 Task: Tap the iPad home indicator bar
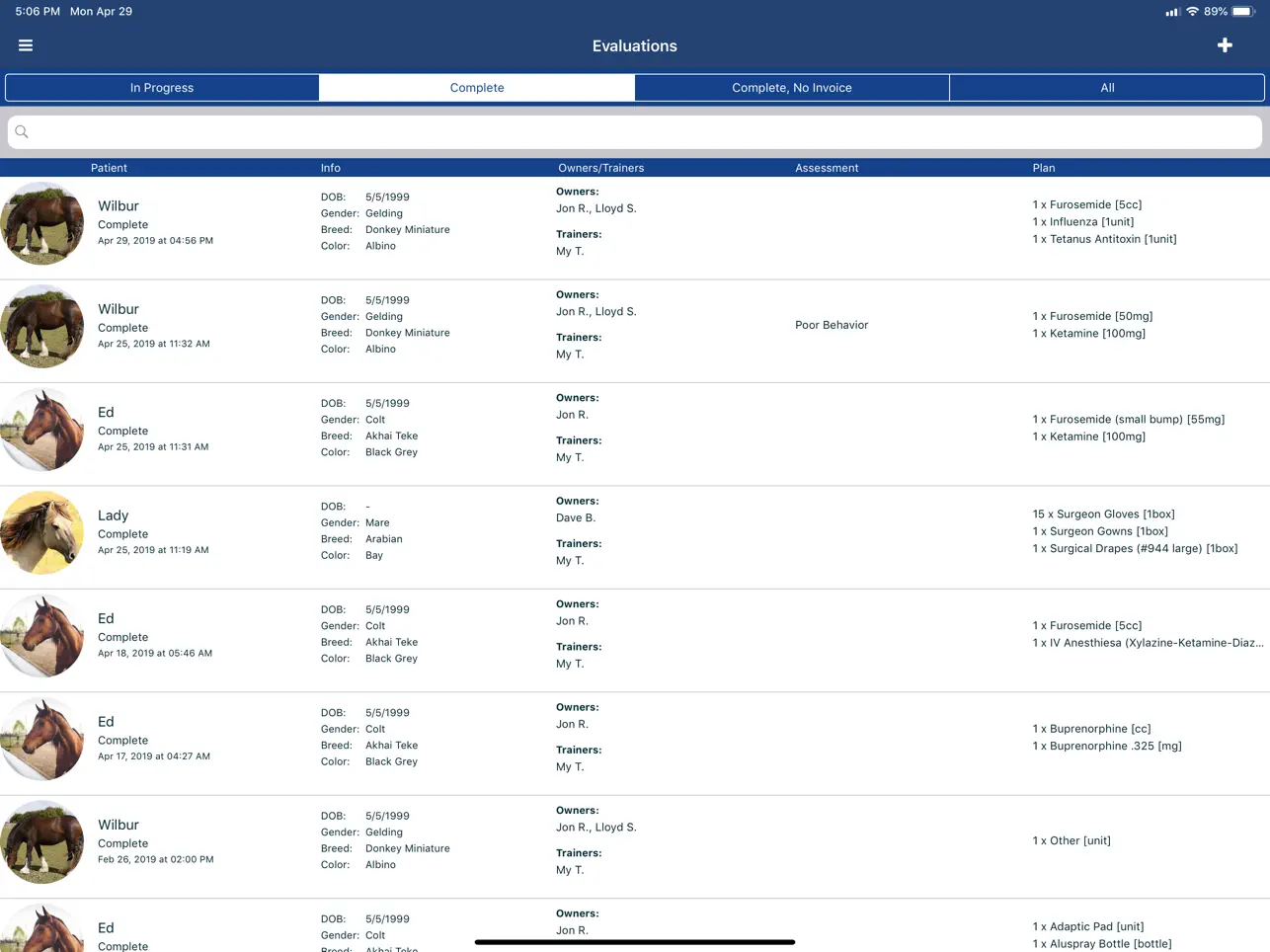click(x=635, y=942)
